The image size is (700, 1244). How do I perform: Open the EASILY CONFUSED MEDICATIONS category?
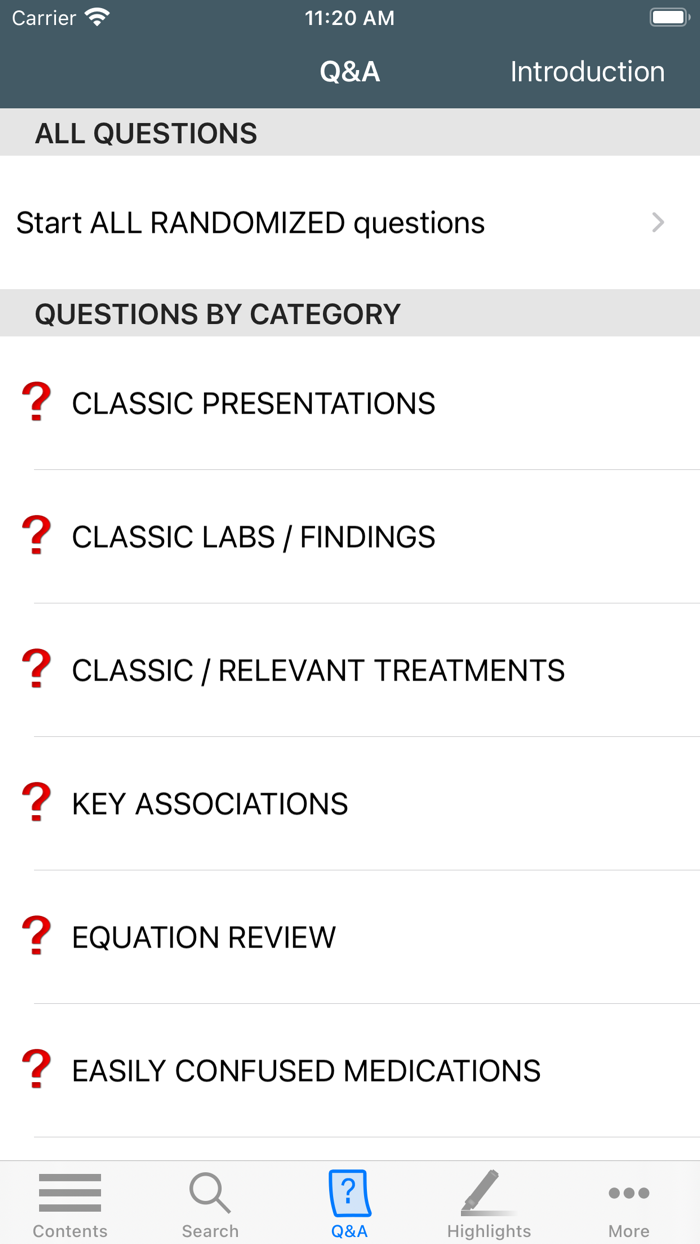coord(305,1070)
